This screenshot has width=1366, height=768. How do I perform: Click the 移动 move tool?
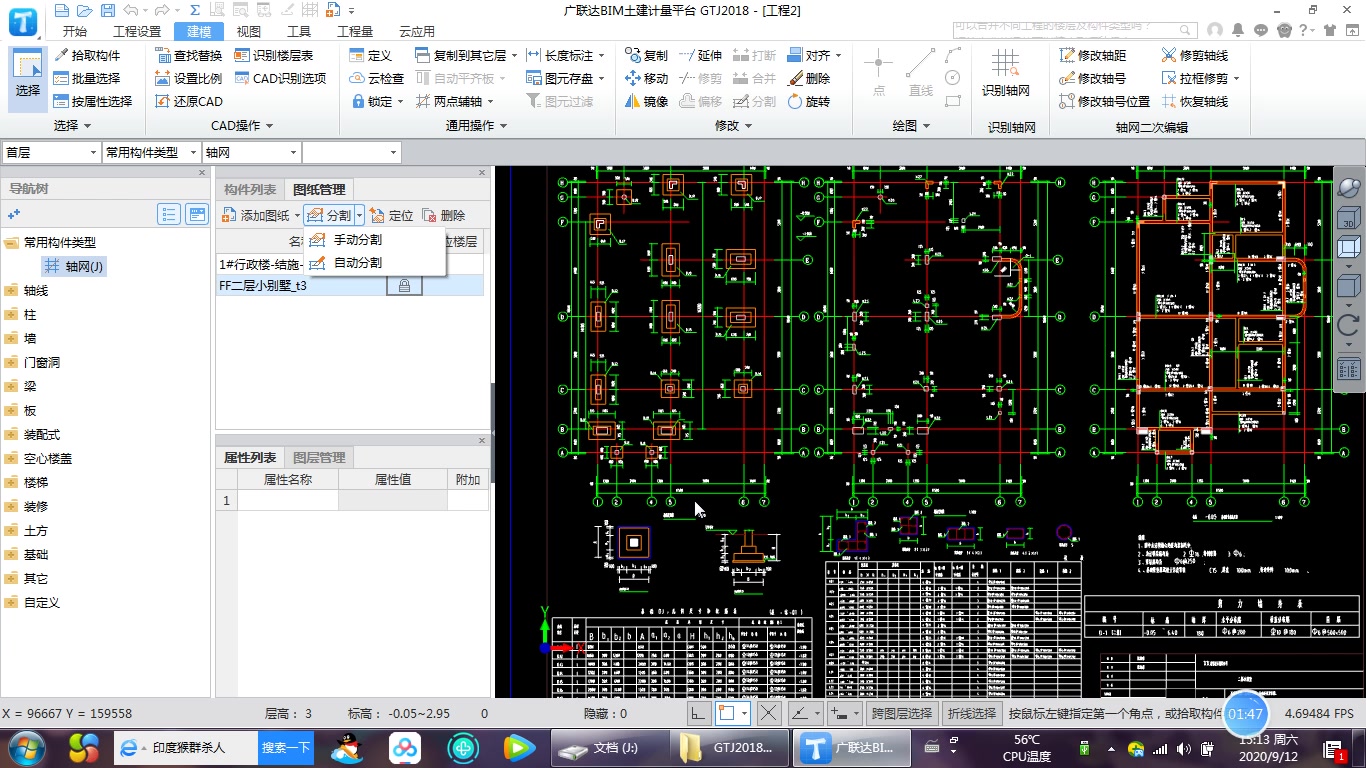[646, 79]
